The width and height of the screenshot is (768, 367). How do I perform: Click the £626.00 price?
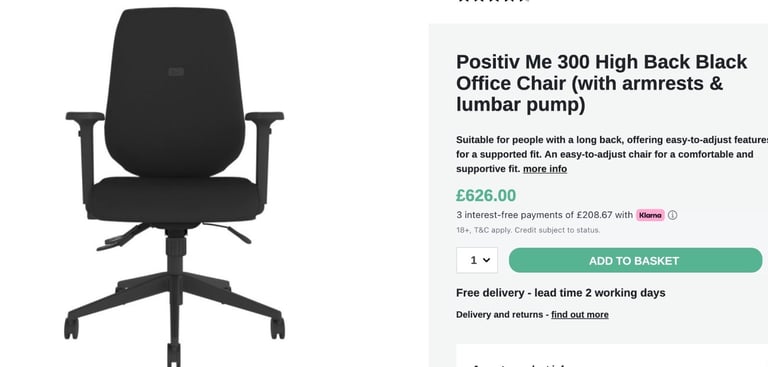click(x=486, y=196)
